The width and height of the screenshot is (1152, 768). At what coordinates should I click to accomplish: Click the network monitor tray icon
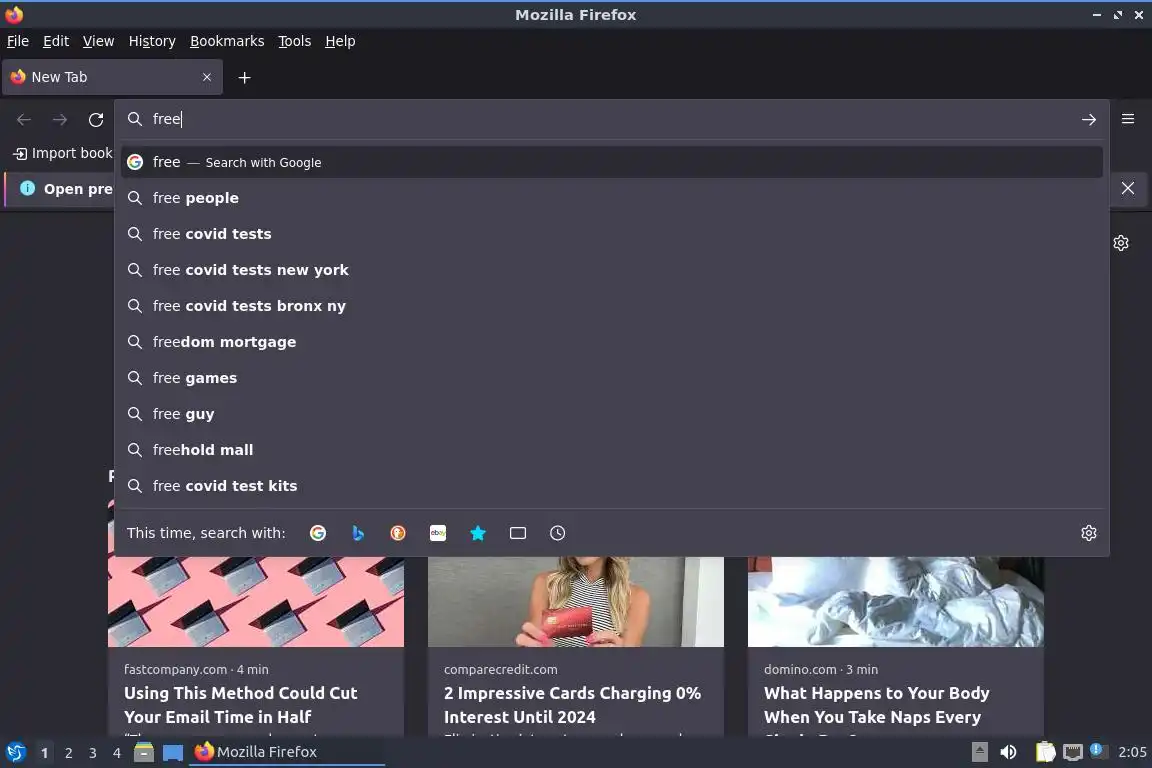coord(1073,752)
